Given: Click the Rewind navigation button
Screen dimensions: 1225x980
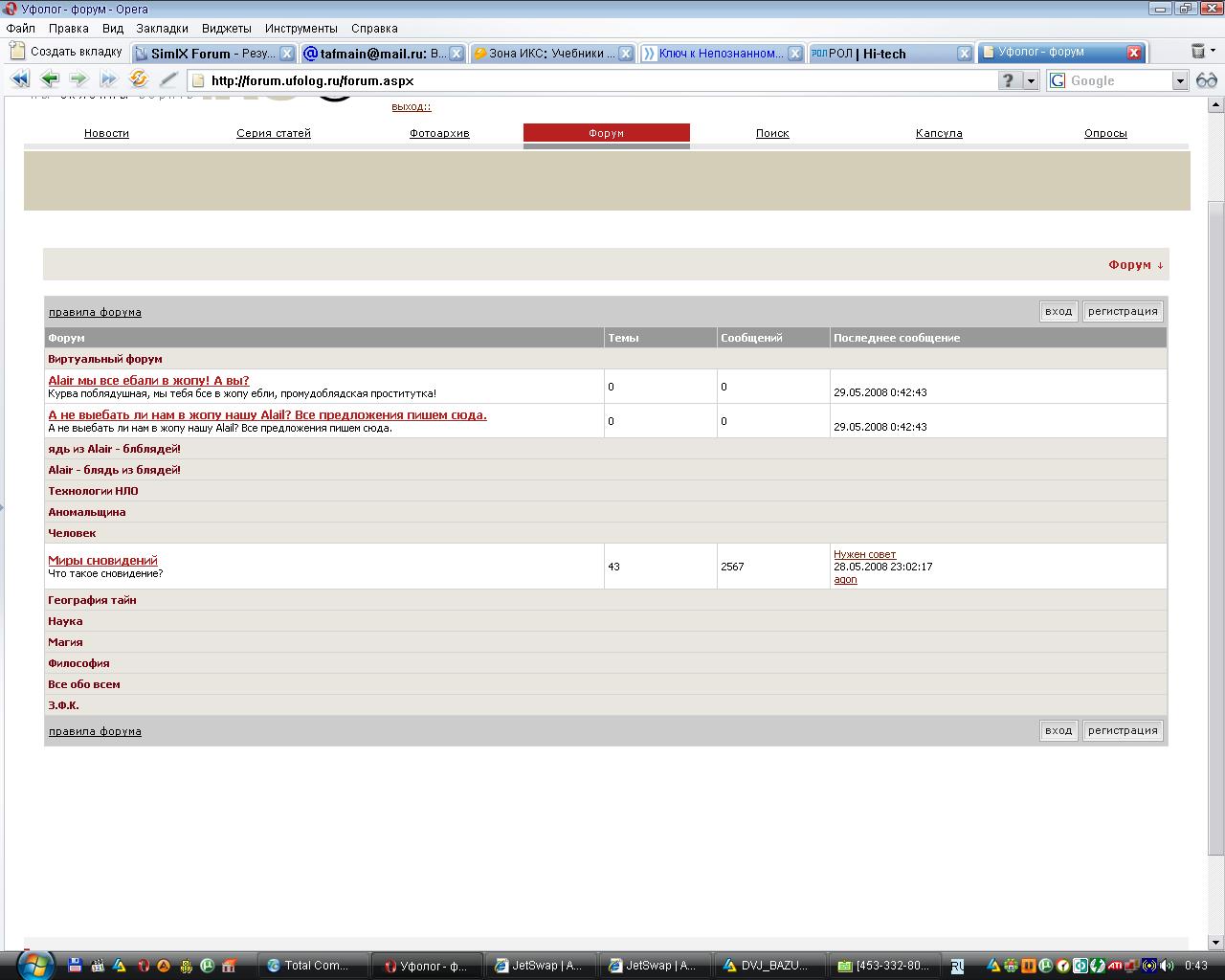Looking at the screenshot, I should (x=19, y=79).
